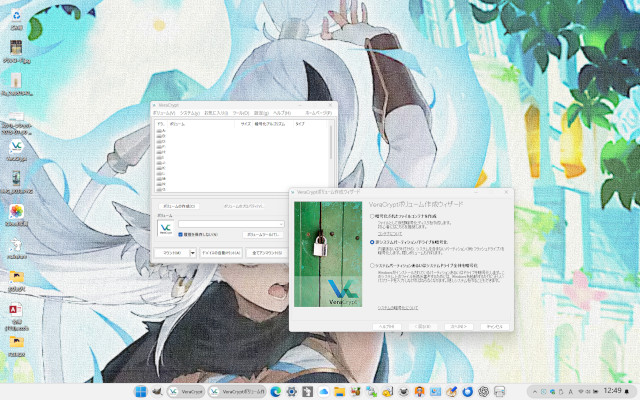Click the wizard 次へ button
Screen dimensions: 640x400
point(459,327)
